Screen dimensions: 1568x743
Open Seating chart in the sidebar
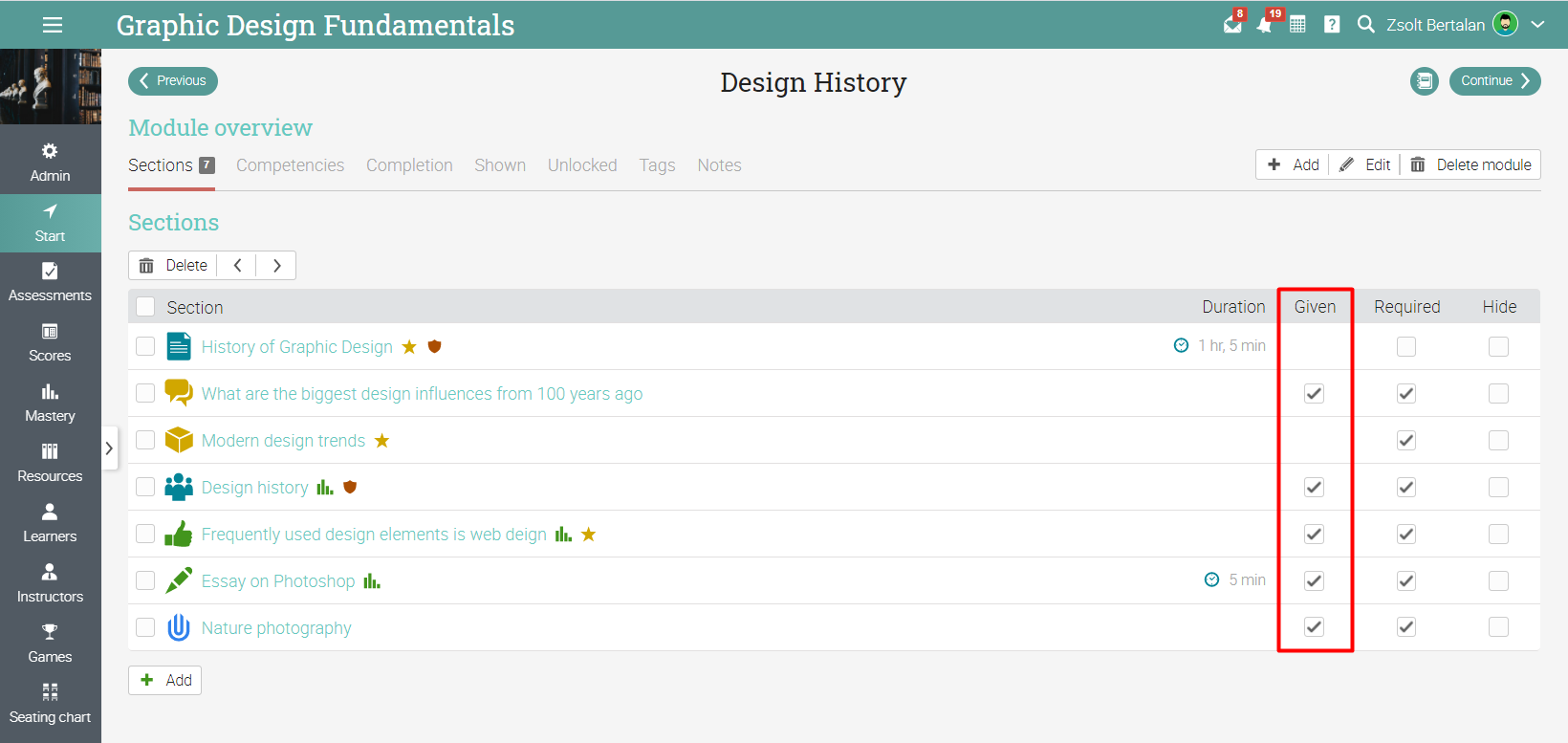(x=50, y=705)
